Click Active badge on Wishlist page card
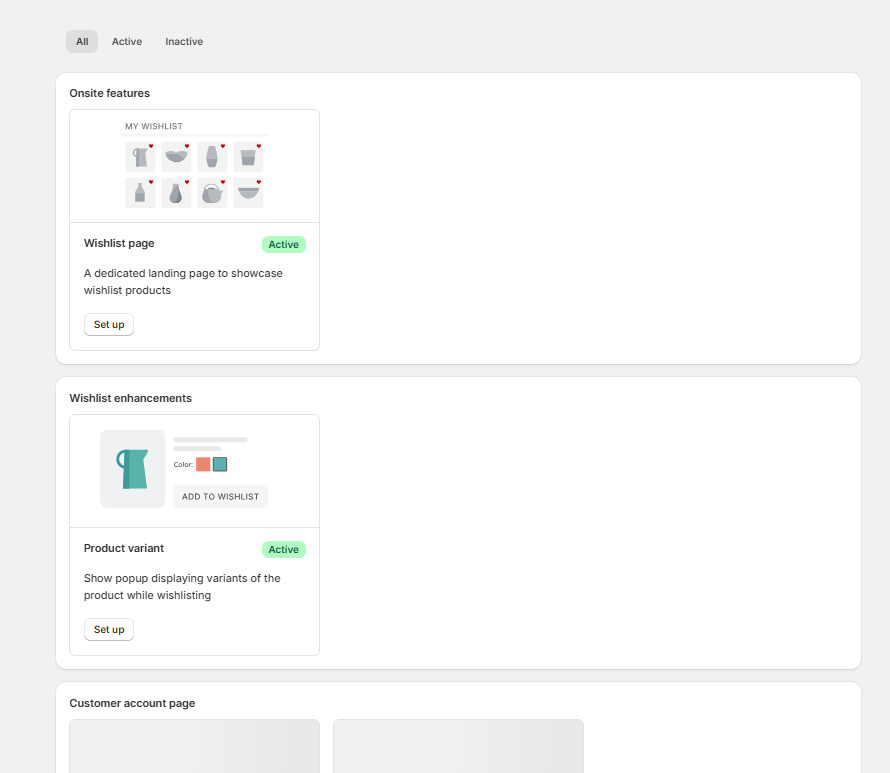 [x=284, y=245]
